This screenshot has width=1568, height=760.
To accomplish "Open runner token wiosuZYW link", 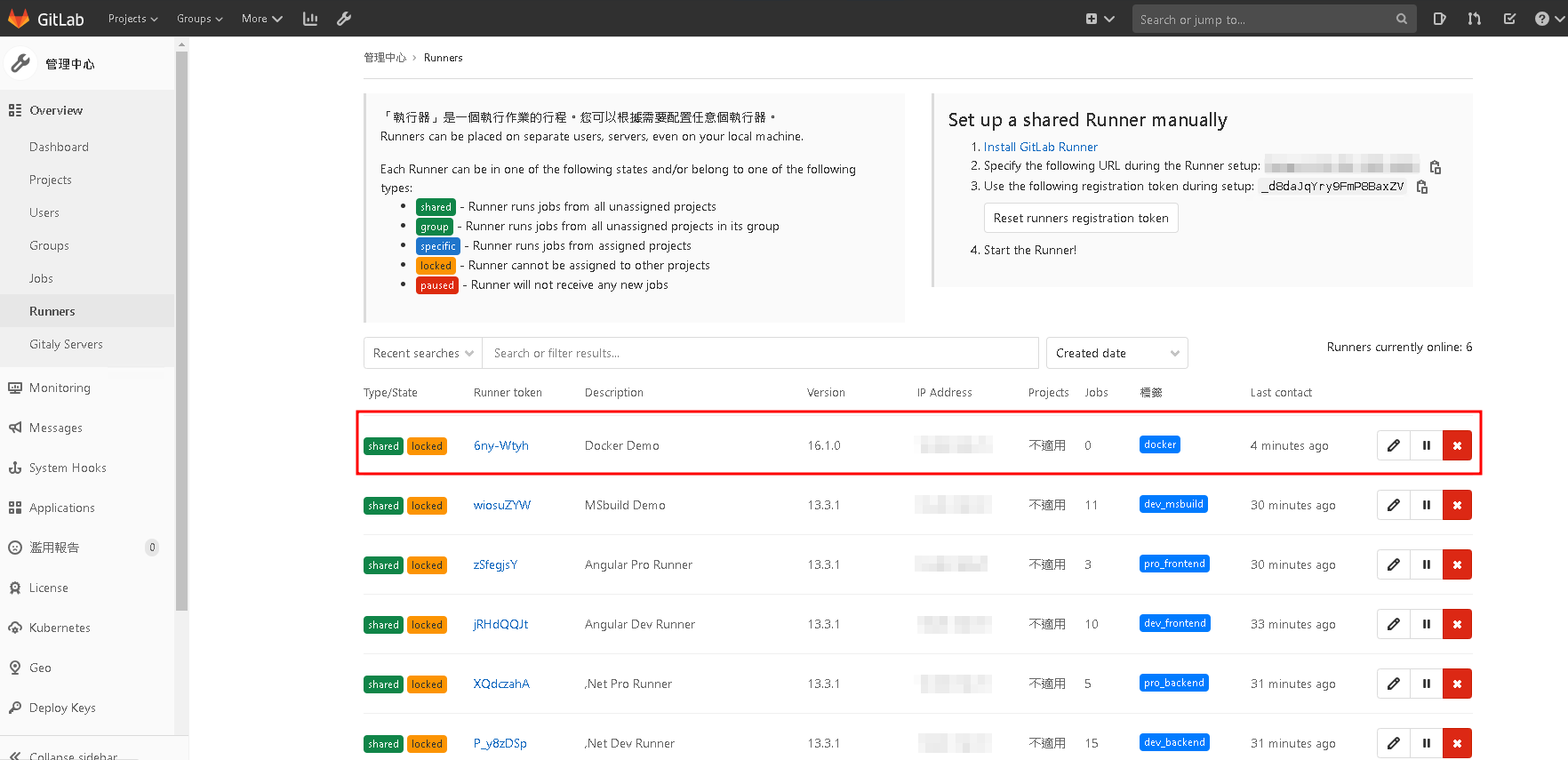I will [x=502, y=505].
